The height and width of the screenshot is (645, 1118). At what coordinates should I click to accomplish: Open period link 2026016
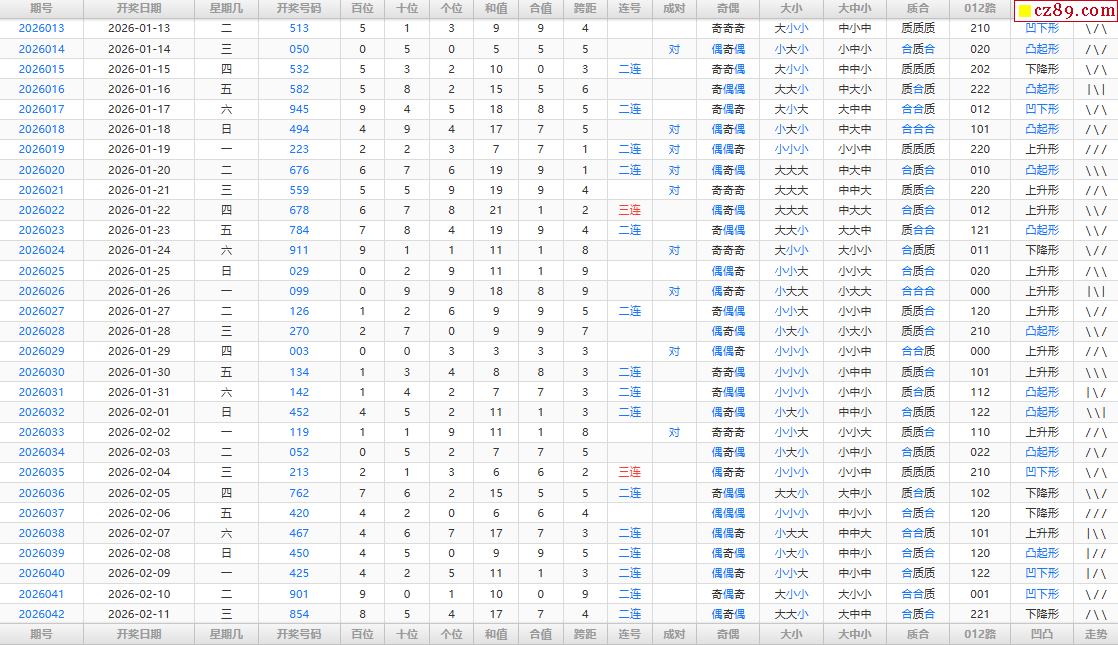(41, 89)
